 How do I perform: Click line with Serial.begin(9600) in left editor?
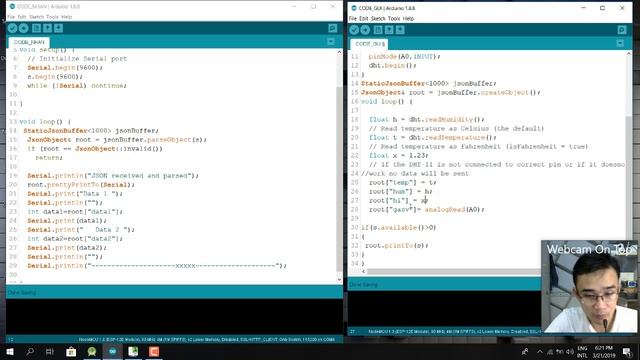65,68
